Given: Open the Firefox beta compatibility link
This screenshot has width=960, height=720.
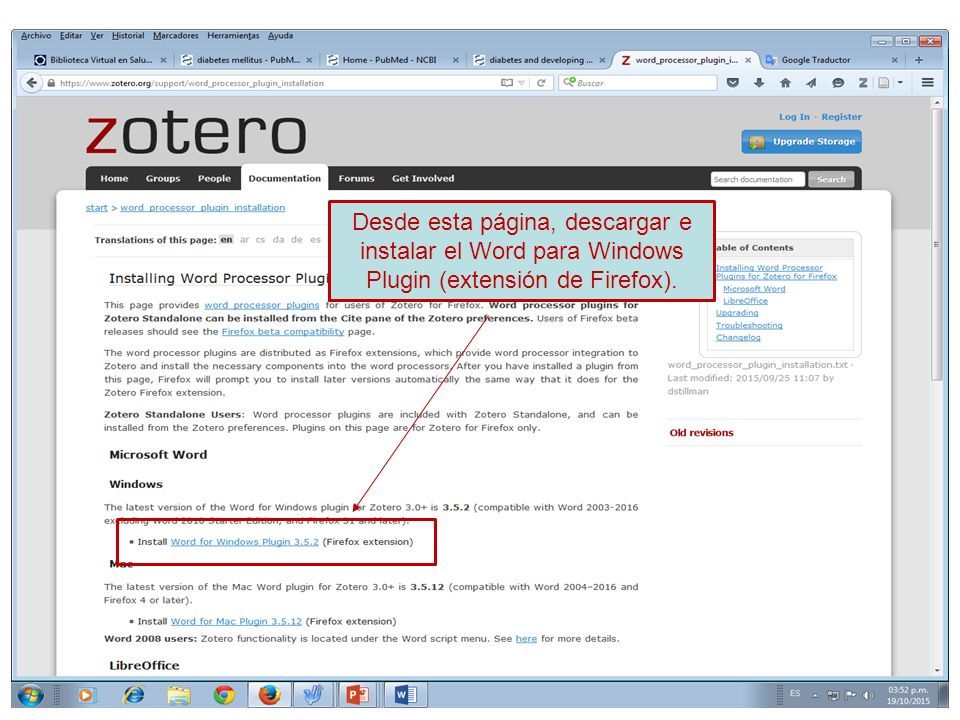Looking at the screenshot, I should tap(283, 331).
